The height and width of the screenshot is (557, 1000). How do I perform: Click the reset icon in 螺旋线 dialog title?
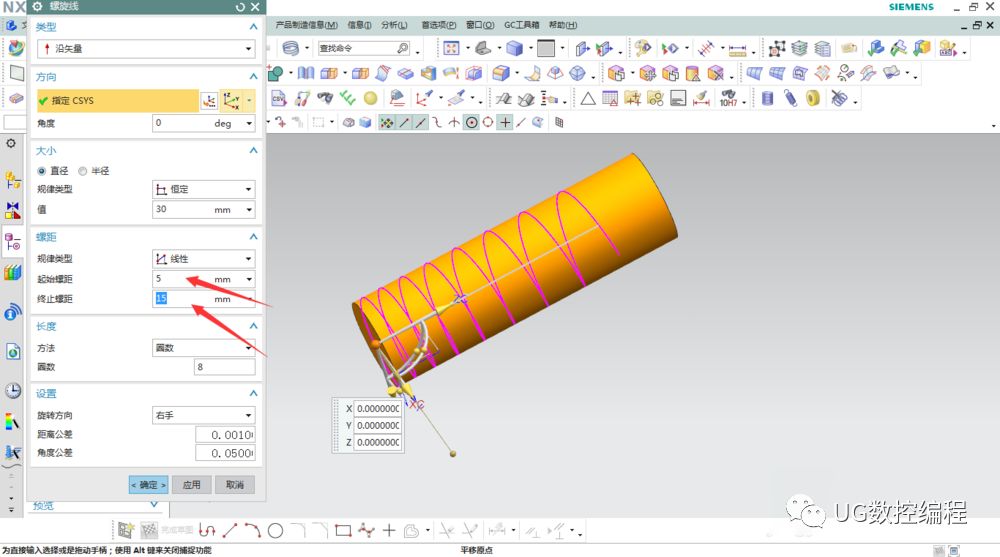click(x=240, y=7)
